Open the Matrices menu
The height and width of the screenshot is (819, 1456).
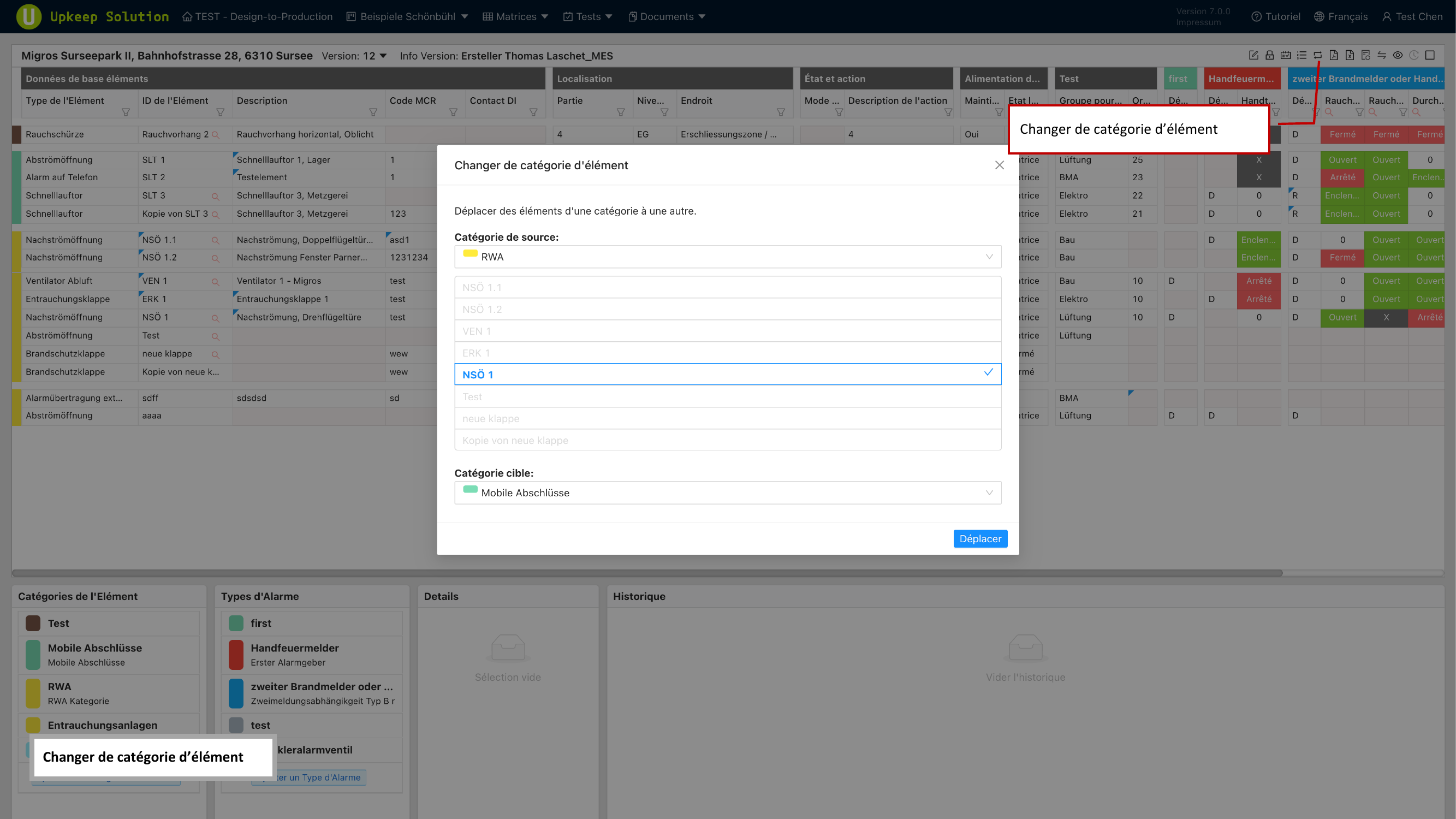coord(515,16)
